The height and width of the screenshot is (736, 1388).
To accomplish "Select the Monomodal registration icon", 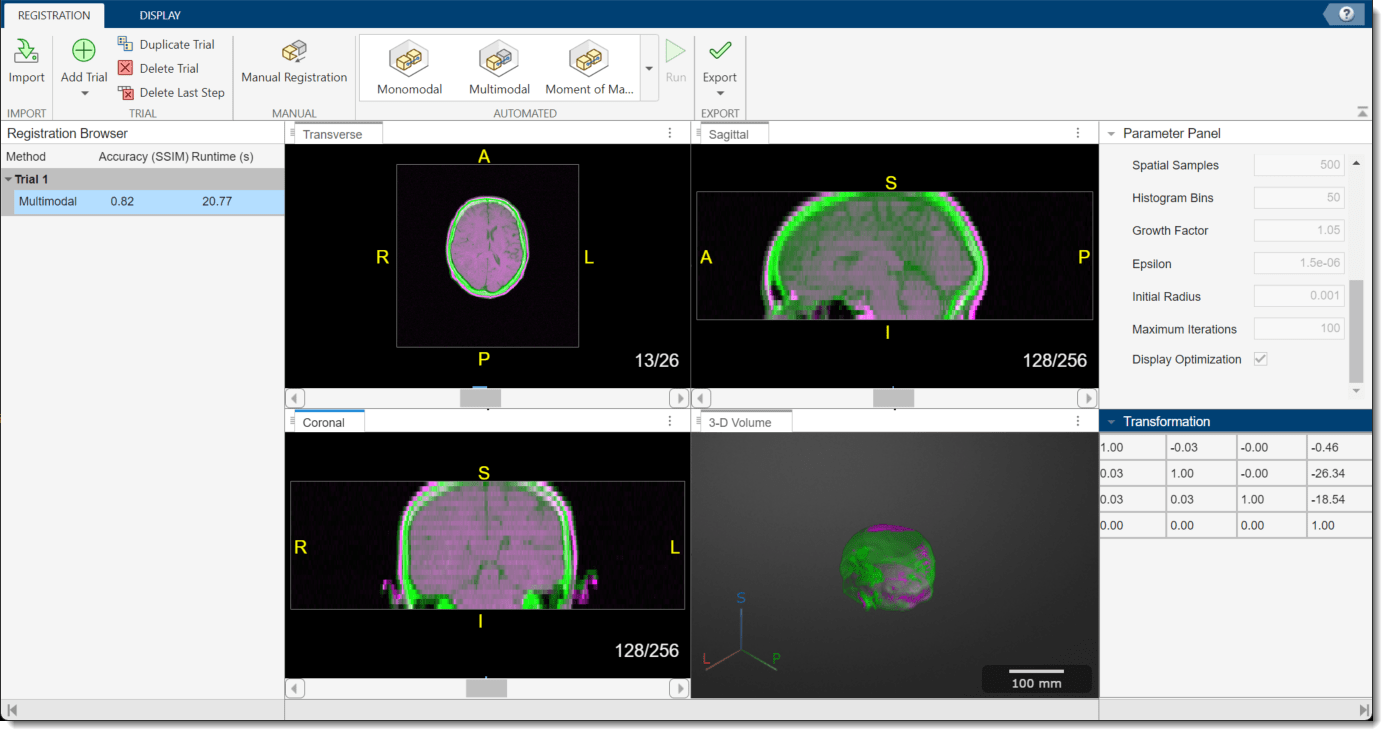I will 409,60.
